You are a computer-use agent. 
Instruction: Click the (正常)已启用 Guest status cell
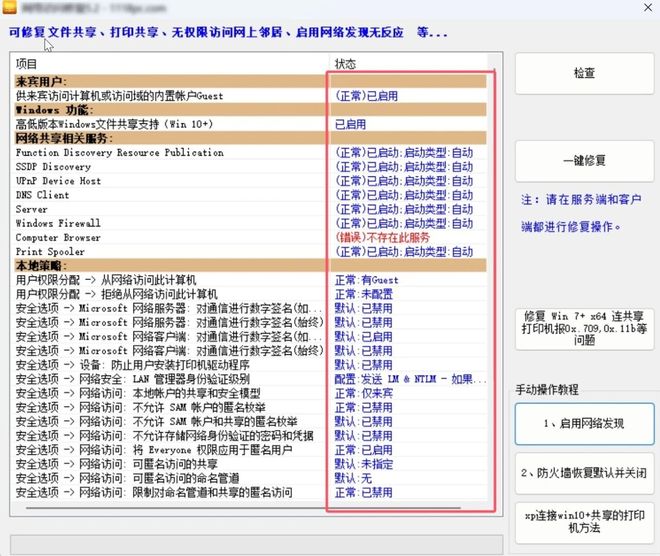tap(366, 96)
